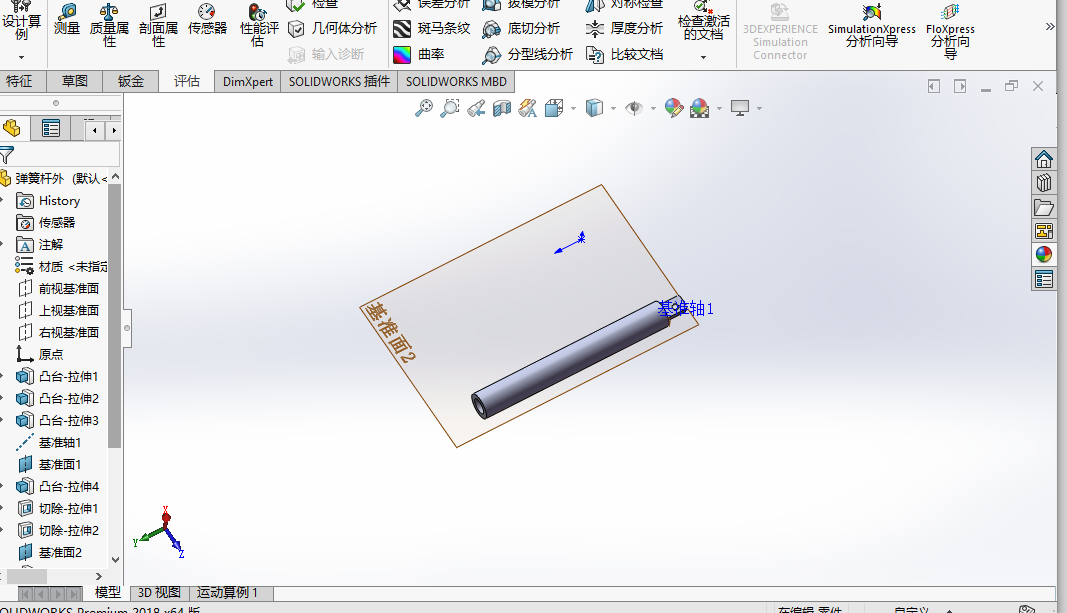
Task: Open Mass Properties (质量属性)
Action: point(109,24)
